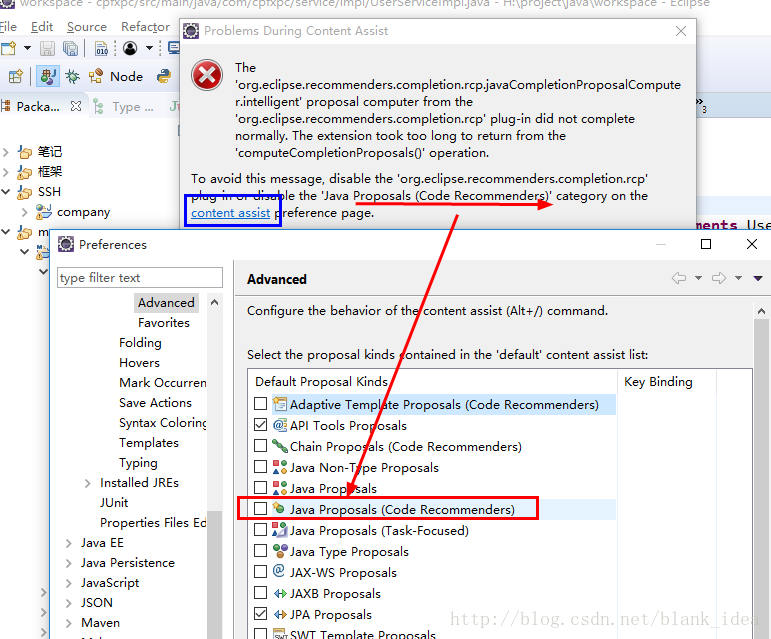The height and width of the screenshot is (639, 771).
Task: Click the Open Perspective icon
Action: [x=15, y=76]
